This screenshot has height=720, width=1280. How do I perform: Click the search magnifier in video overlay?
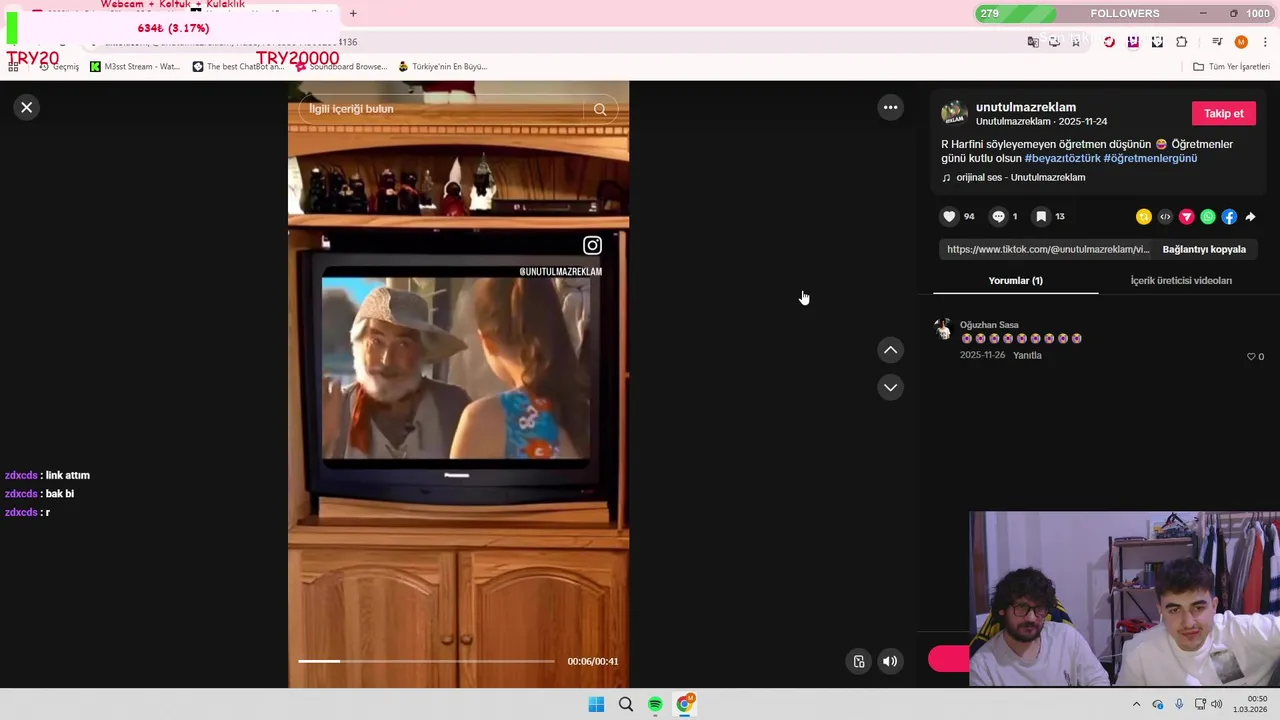pos(600,109)
